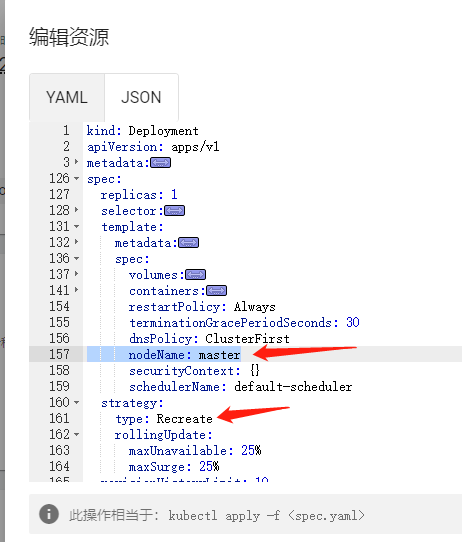The width and height of the screenshot is (462, 542).
Task: Collapse the strategy block at line 160
Action: click(76, 403)
